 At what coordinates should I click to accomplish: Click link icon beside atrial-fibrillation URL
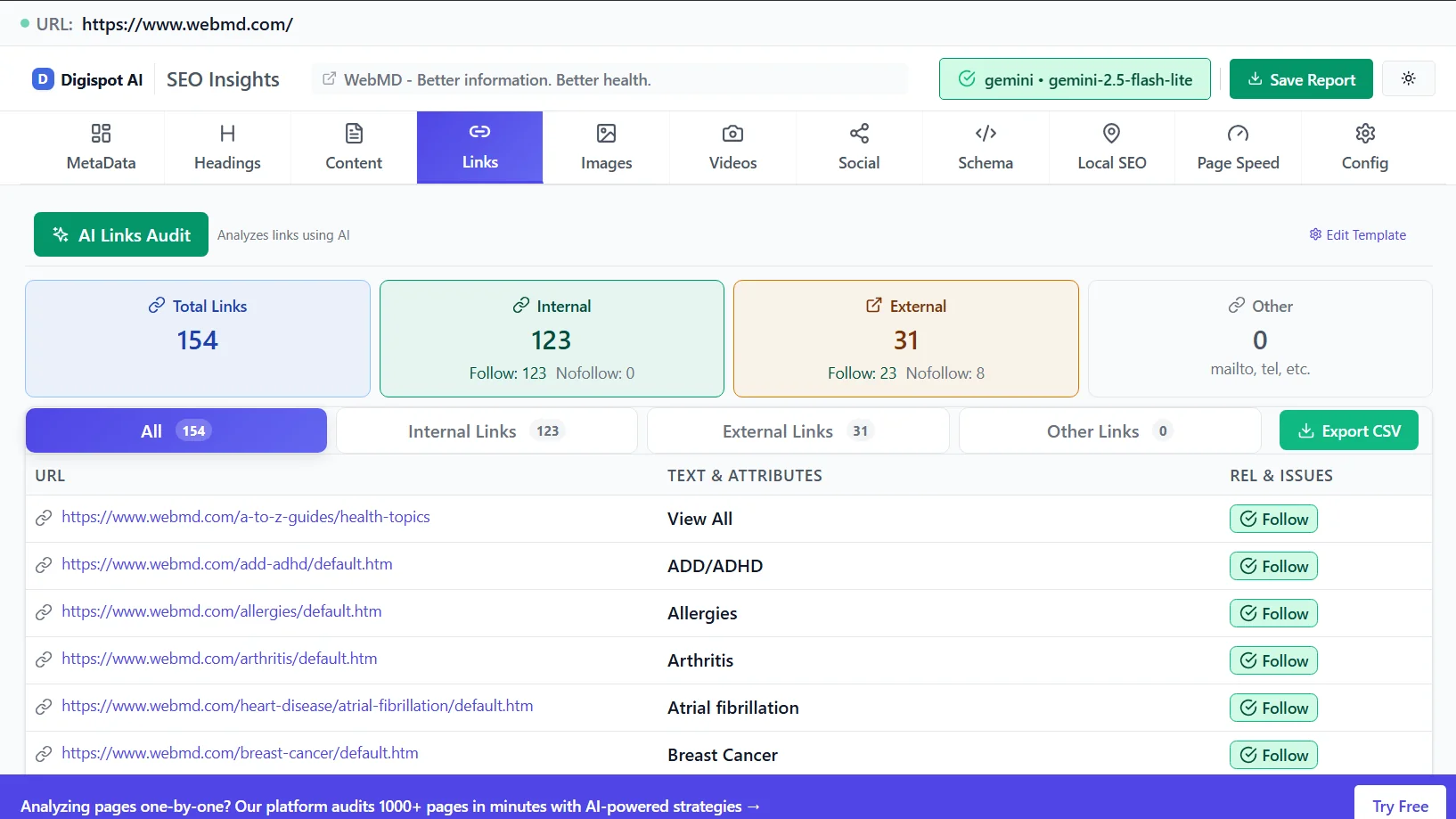44,707
